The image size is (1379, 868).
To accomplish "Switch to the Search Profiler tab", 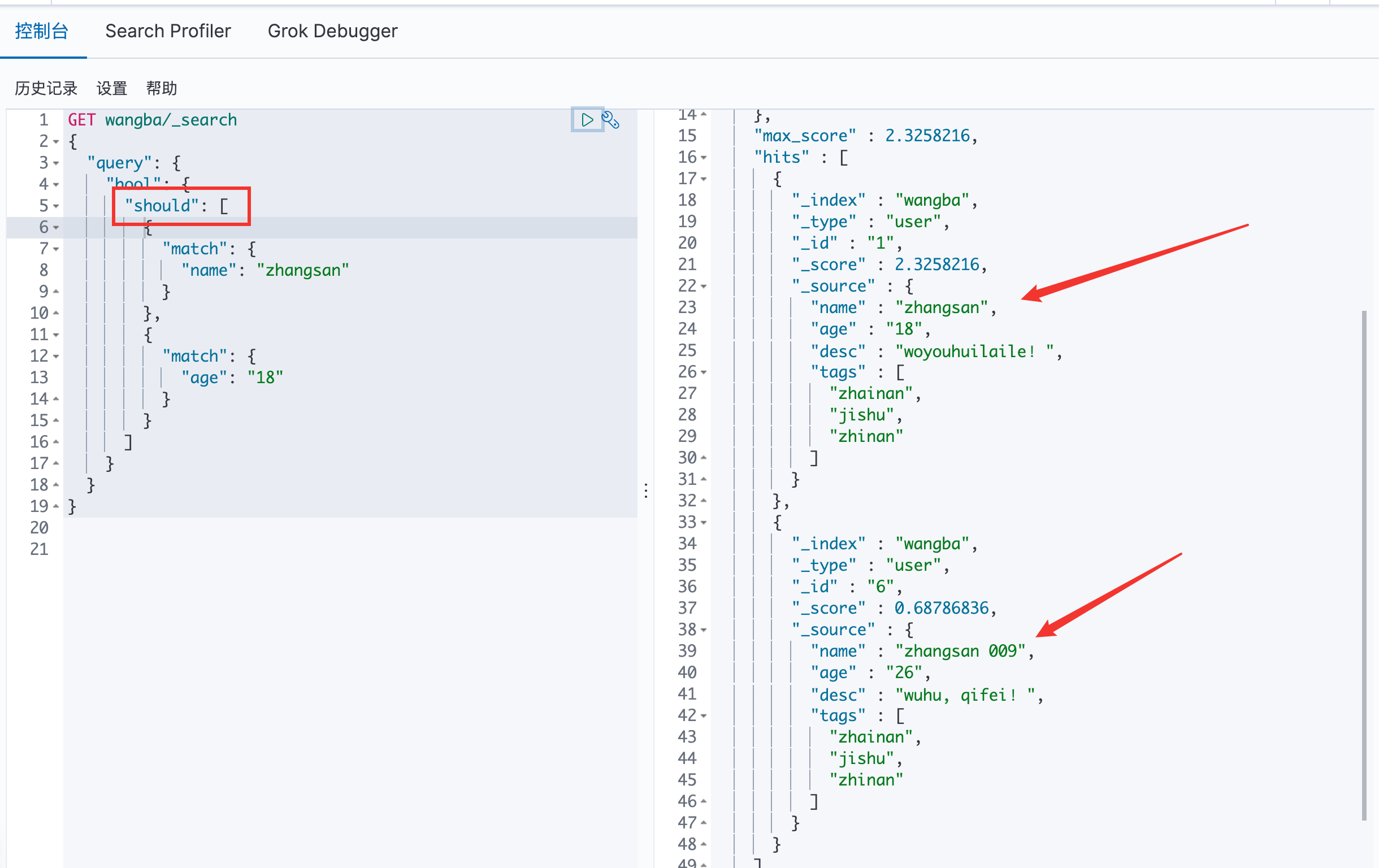I will [x=168, y=31].
